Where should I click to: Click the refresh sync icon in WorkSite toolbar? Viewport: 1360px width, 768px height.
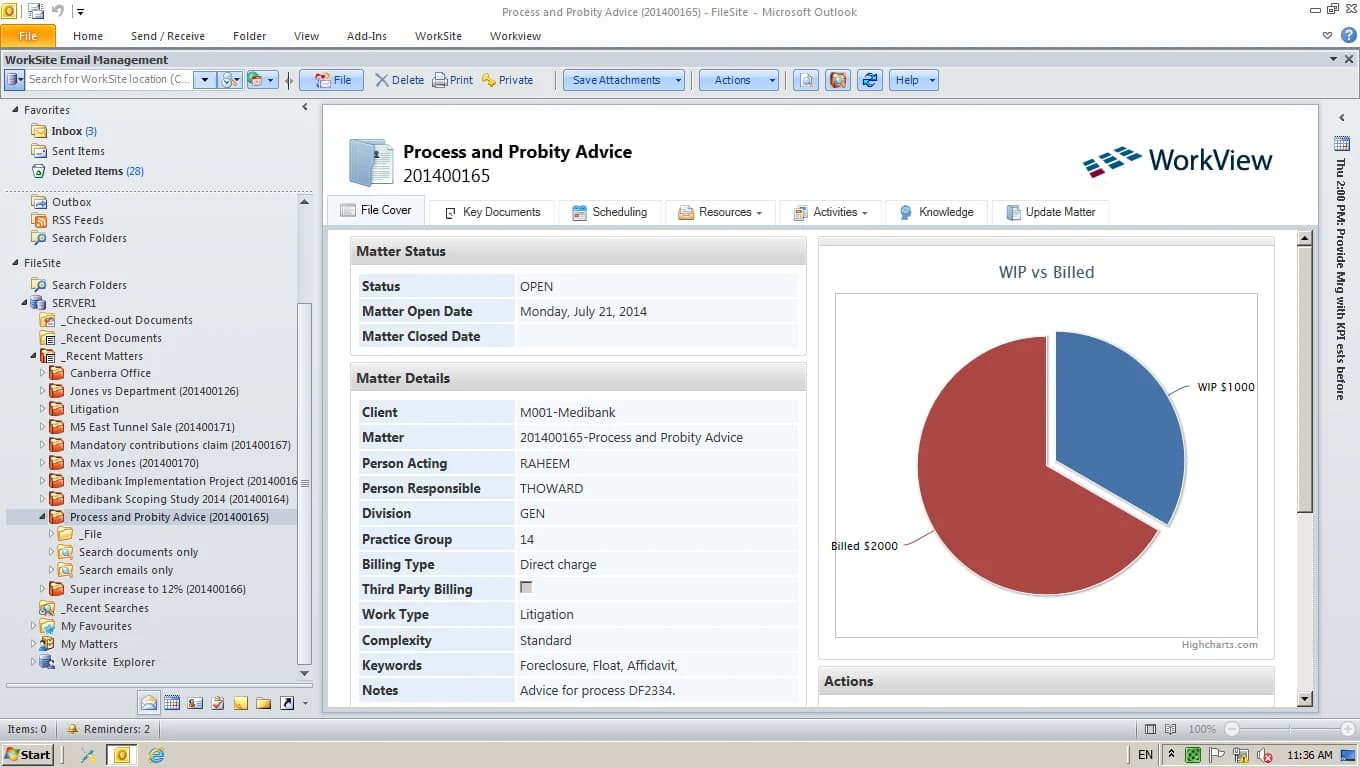[869, 80]
